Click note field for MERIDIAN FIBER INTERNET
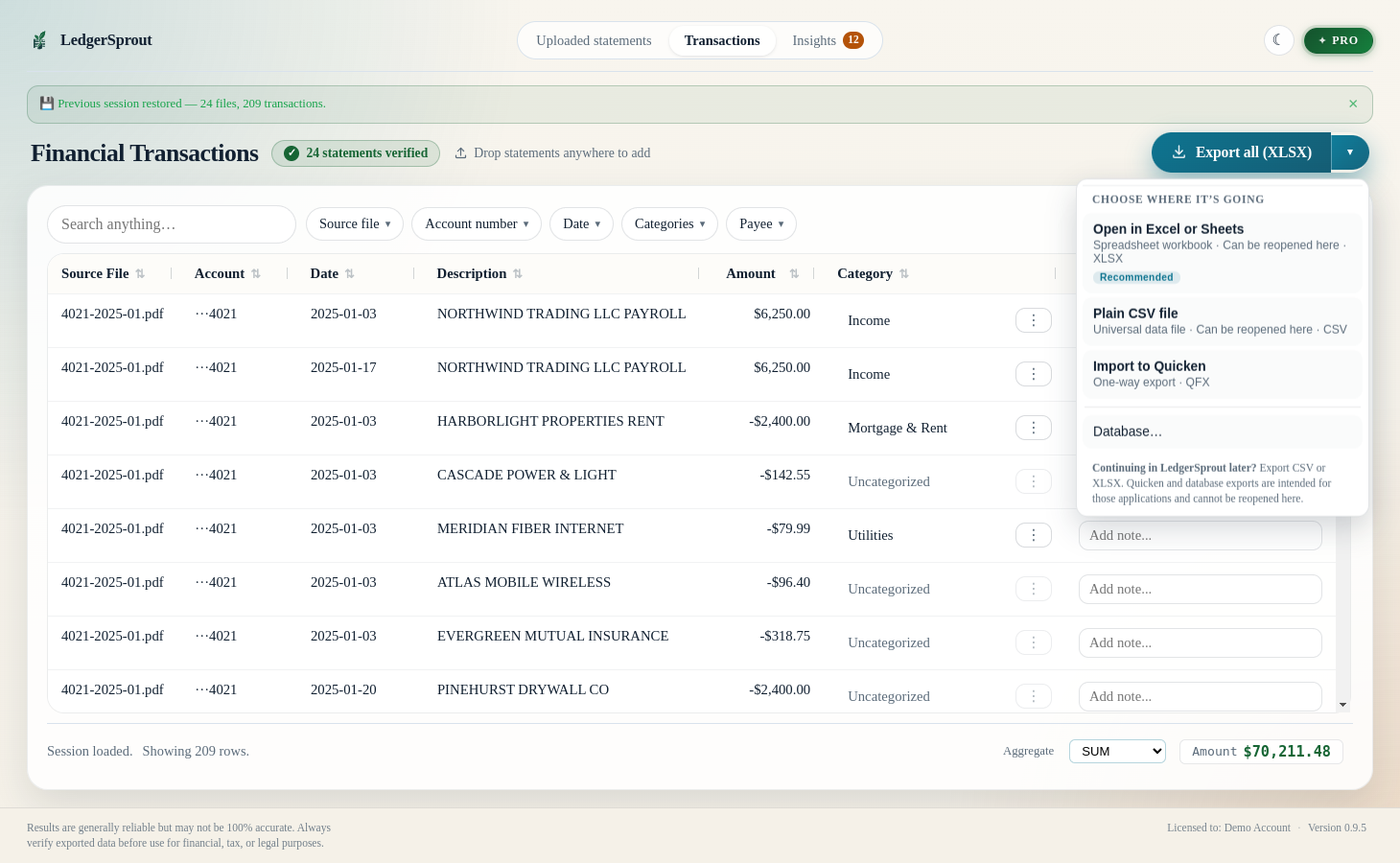 1201,536
